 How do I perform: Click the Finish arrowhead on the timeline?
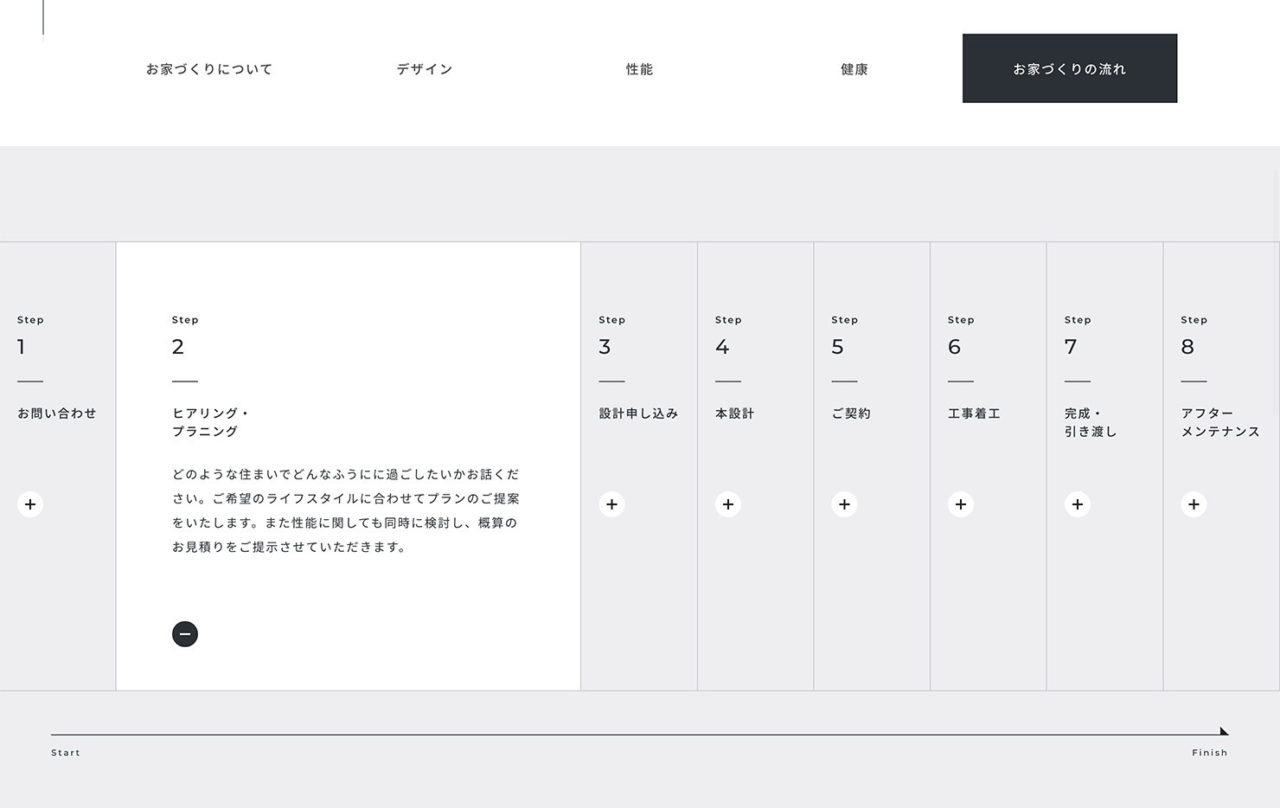click(1224, 732)
